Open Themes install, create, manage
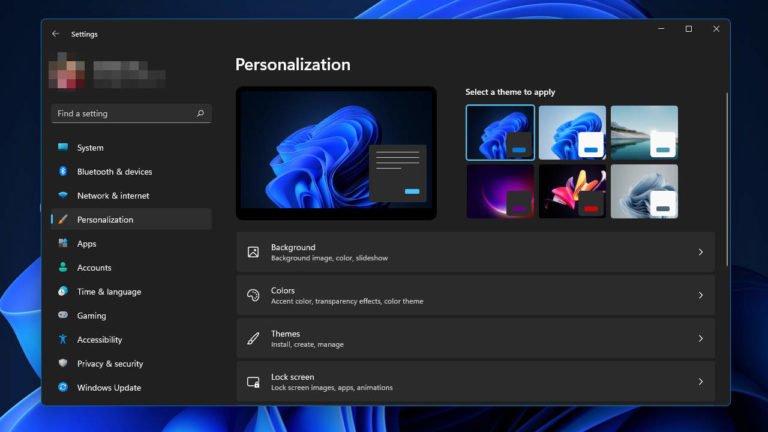This screenshot has height=432, width=768. coord(476,338)
